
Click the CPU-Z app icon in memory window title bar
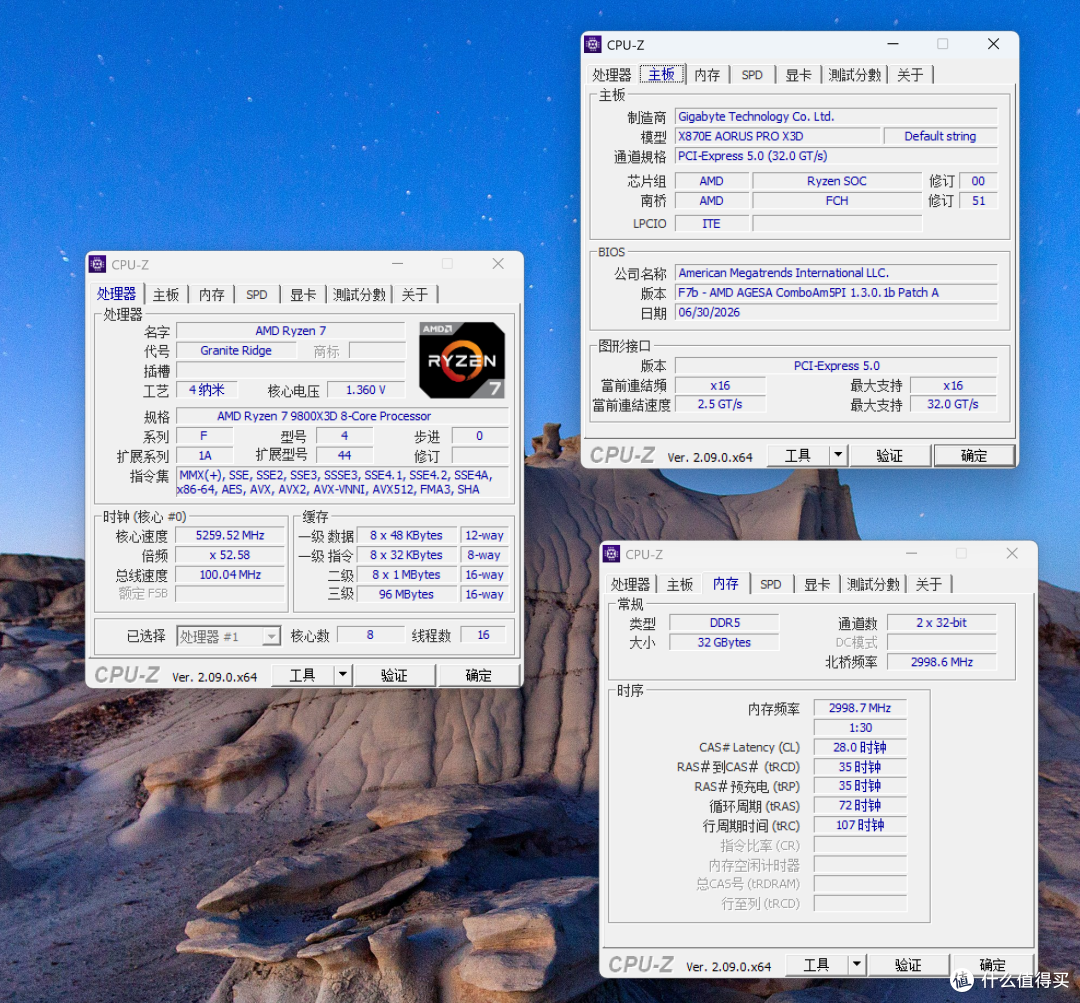[x=612, y=553]
